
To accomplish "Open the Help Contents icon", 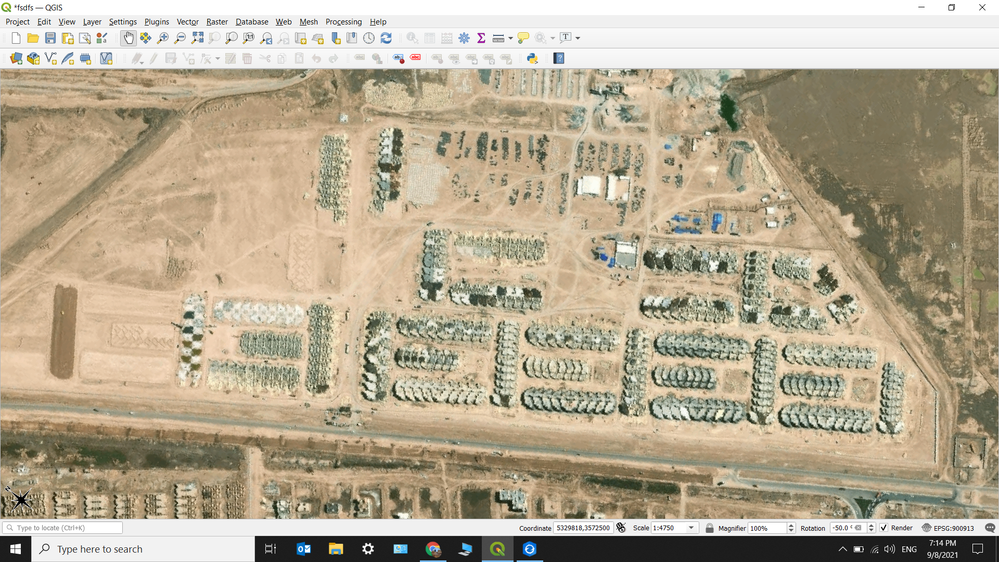I will [x=559, y=59].
